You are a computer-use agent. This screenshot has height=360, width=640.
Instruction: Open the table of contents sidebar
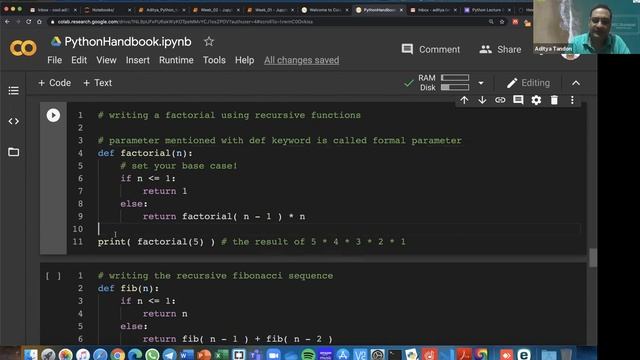pos(13,91)
